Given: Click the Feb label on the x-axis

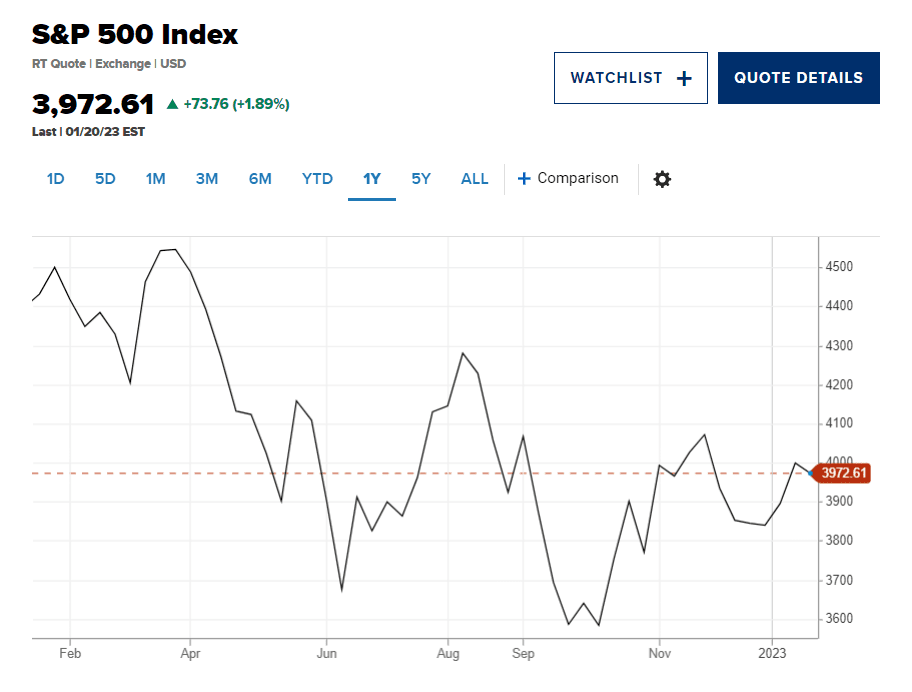Looking at the screenshot, I should 70,654.
